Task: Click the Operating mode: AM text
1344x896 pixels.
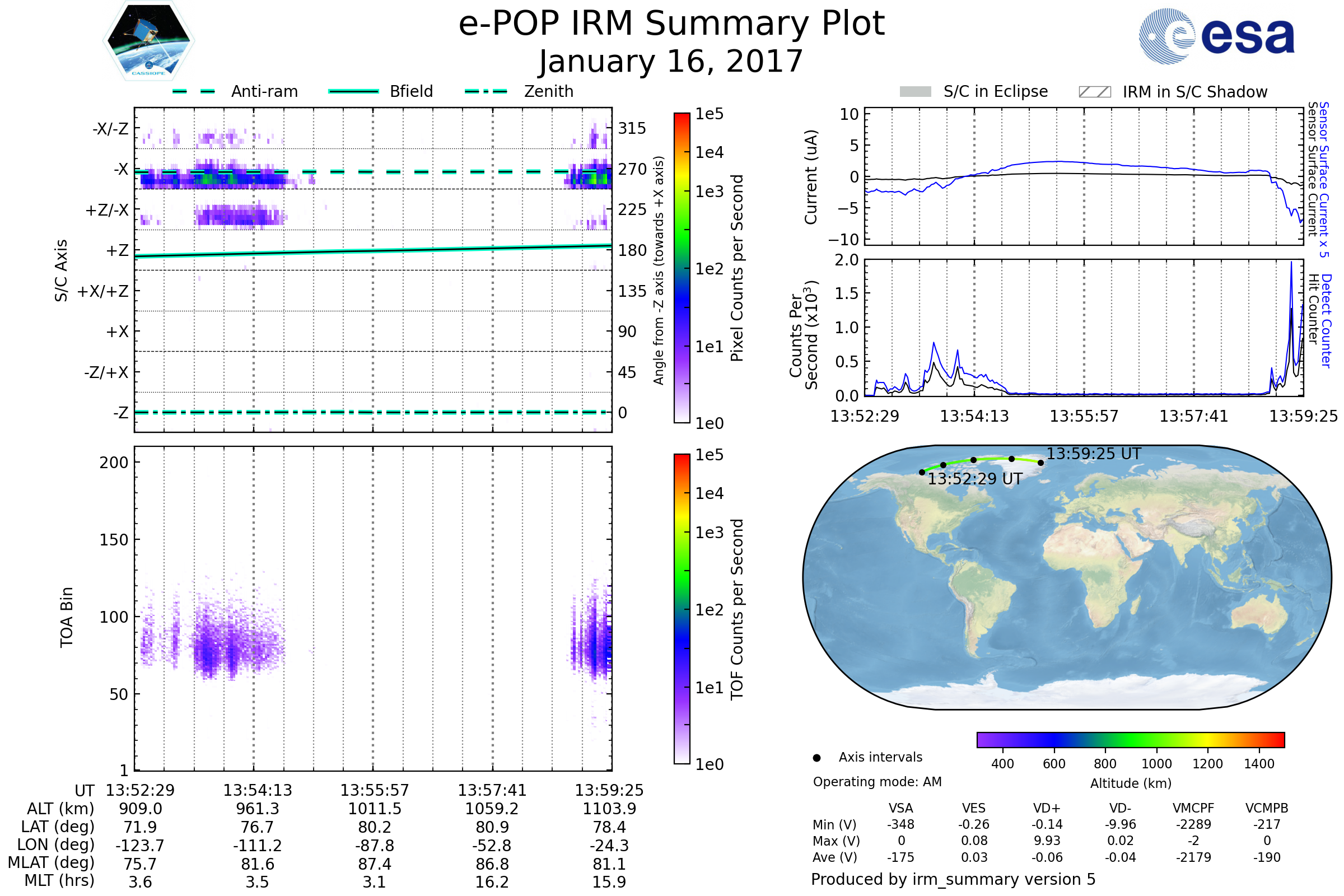Action: click(x=877, y=782)
